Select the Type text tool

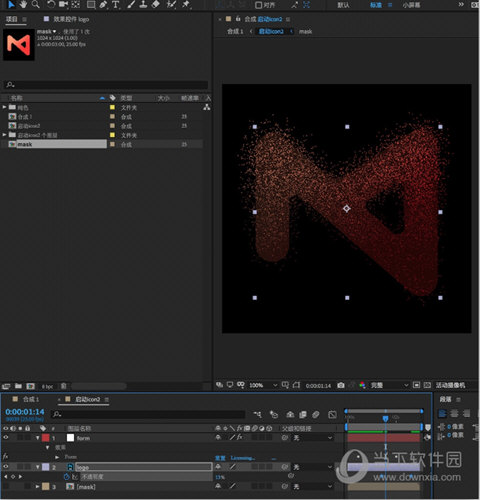[x=116, y=4]
